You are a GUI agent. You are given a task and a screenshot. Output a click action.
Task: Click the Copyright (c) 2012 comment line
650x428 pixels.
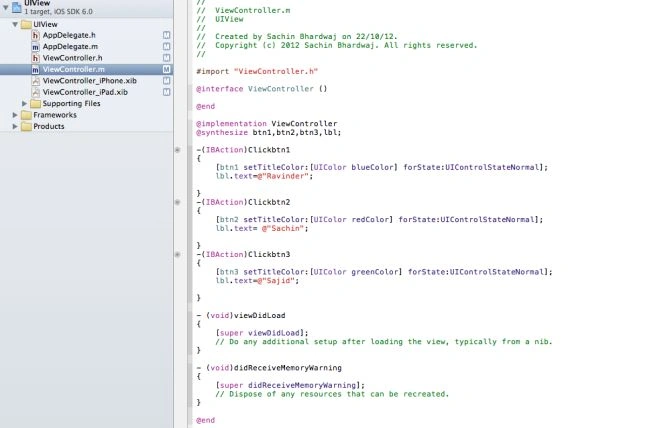coord(337,45)
